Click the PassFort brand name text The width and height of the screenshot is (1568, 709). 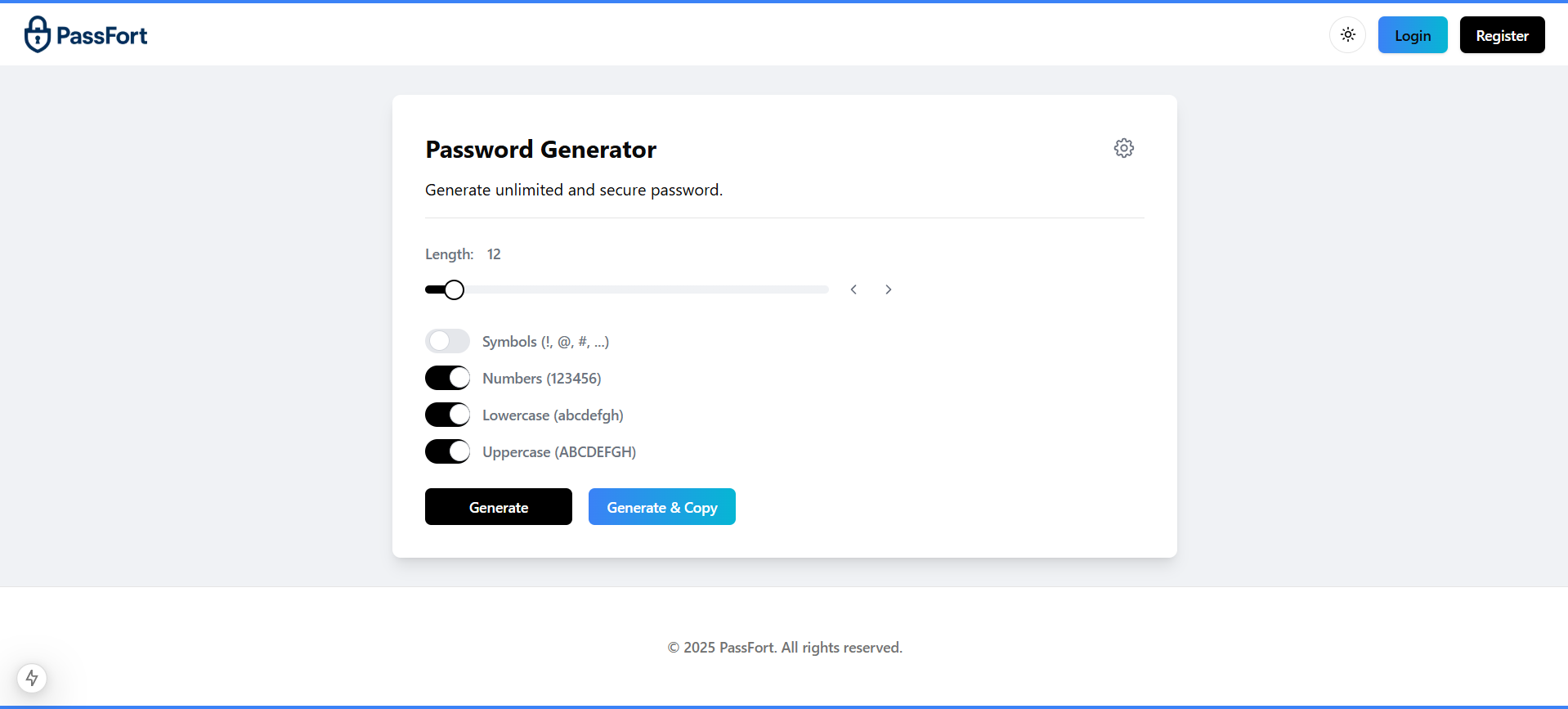click(x=102, y=36)
